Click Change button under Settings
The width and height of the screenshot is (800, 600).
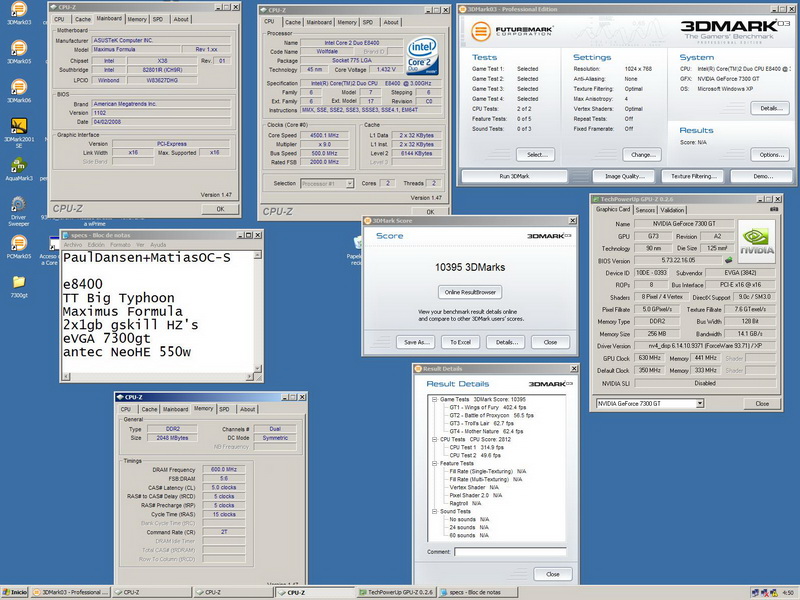[x=642, y=155]
